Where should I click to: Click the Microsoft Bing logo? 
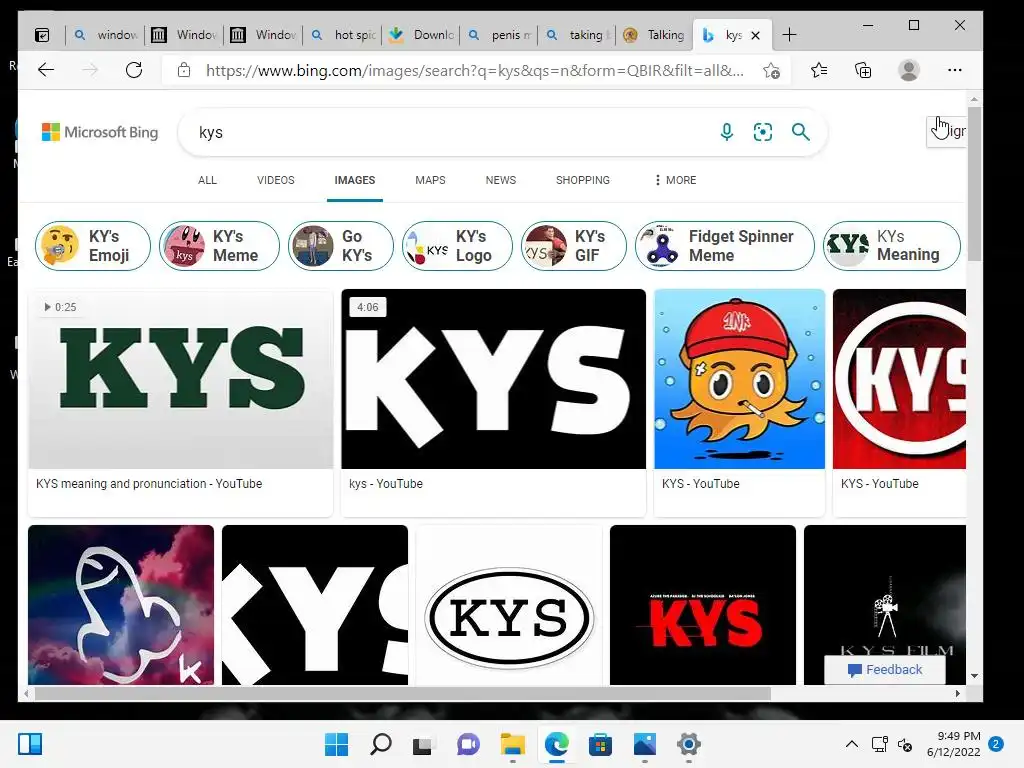tap(100, 132)
